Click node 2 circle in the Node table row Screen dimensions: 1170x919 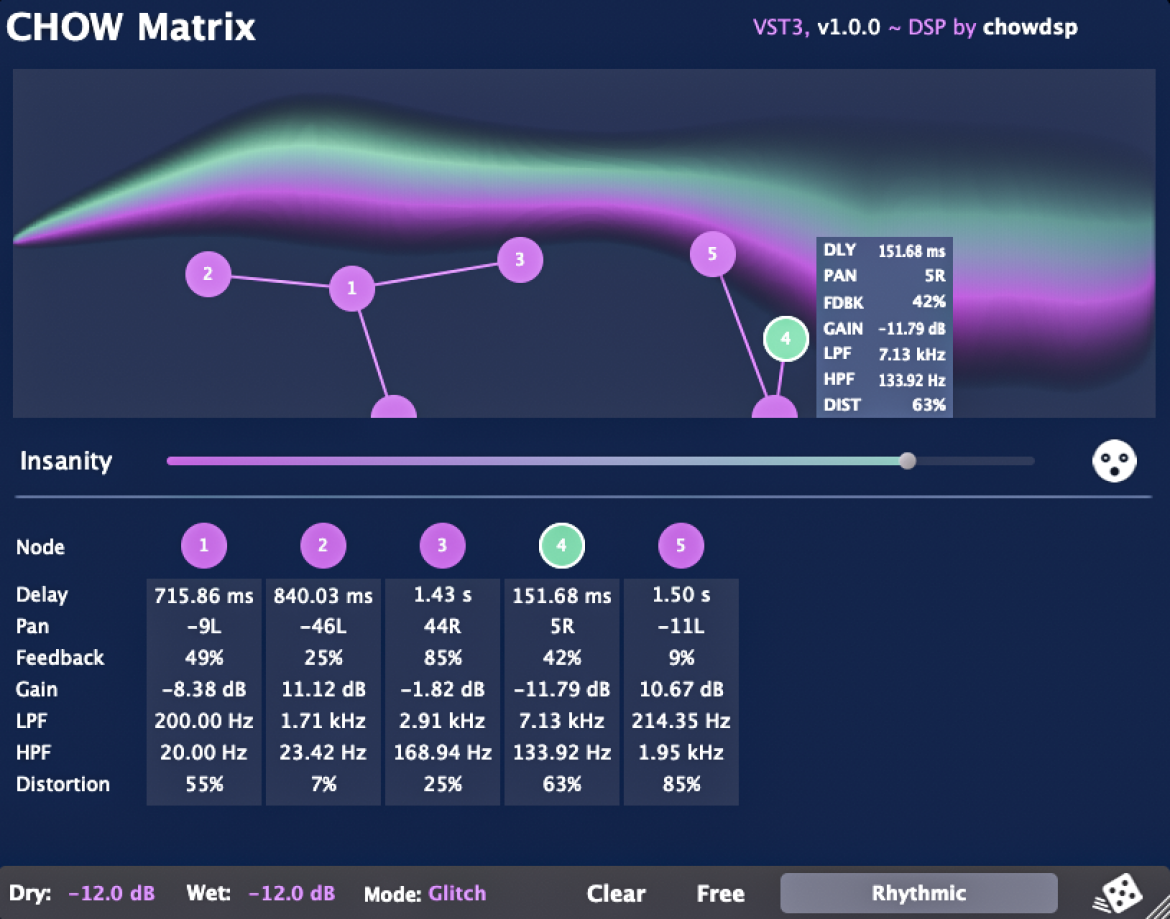coord(323,545)
